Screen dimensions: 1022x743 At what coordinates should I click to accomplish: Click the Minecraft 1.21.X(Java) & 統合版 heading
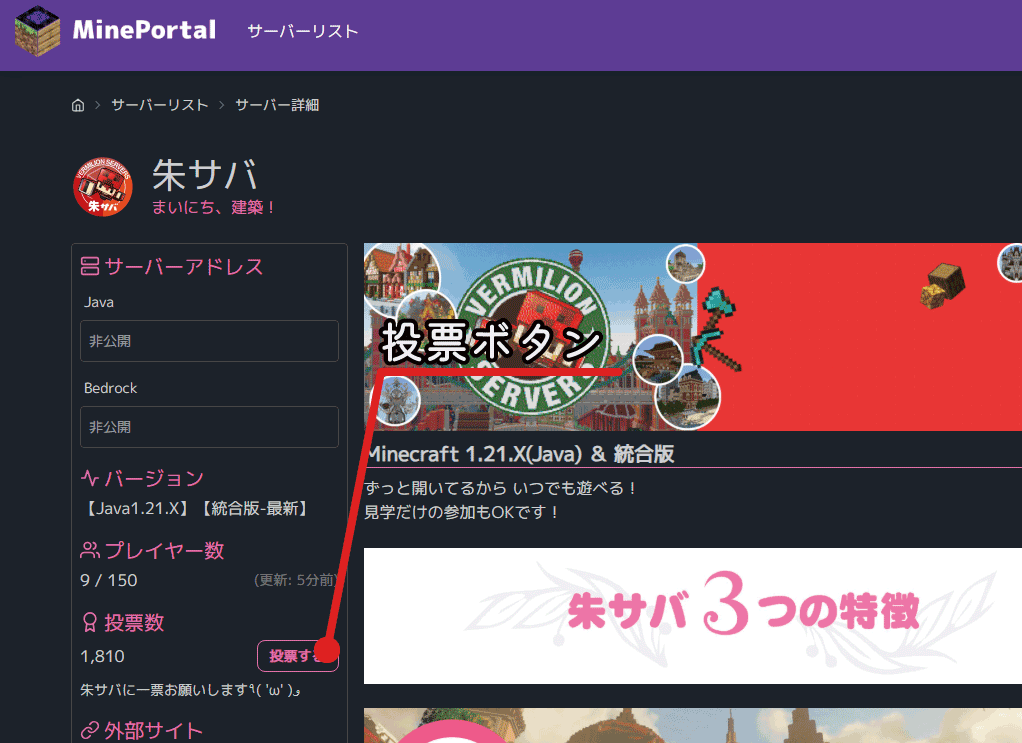(519, 454)
